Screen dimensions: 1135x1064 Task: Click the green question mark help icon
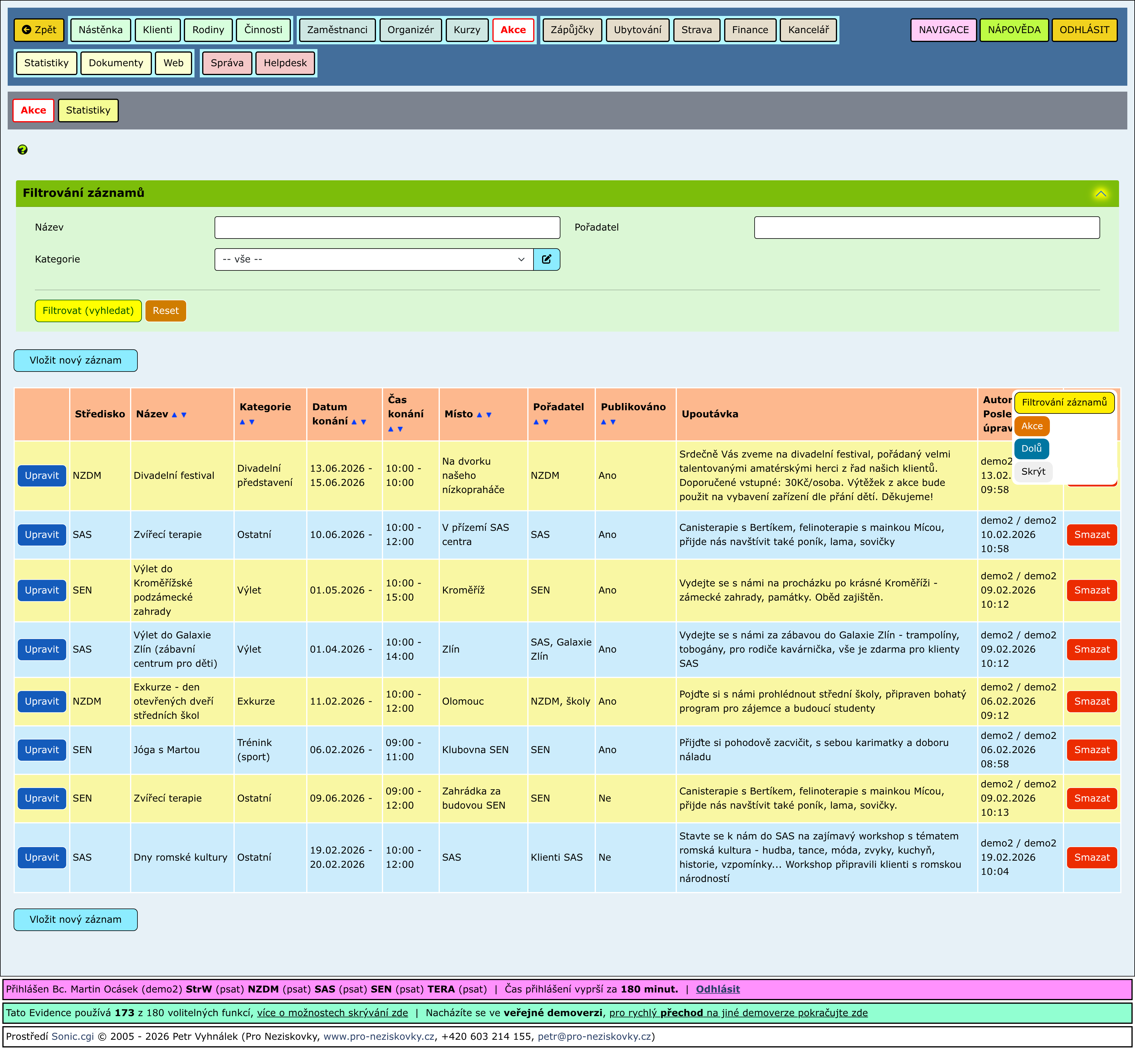22,150
